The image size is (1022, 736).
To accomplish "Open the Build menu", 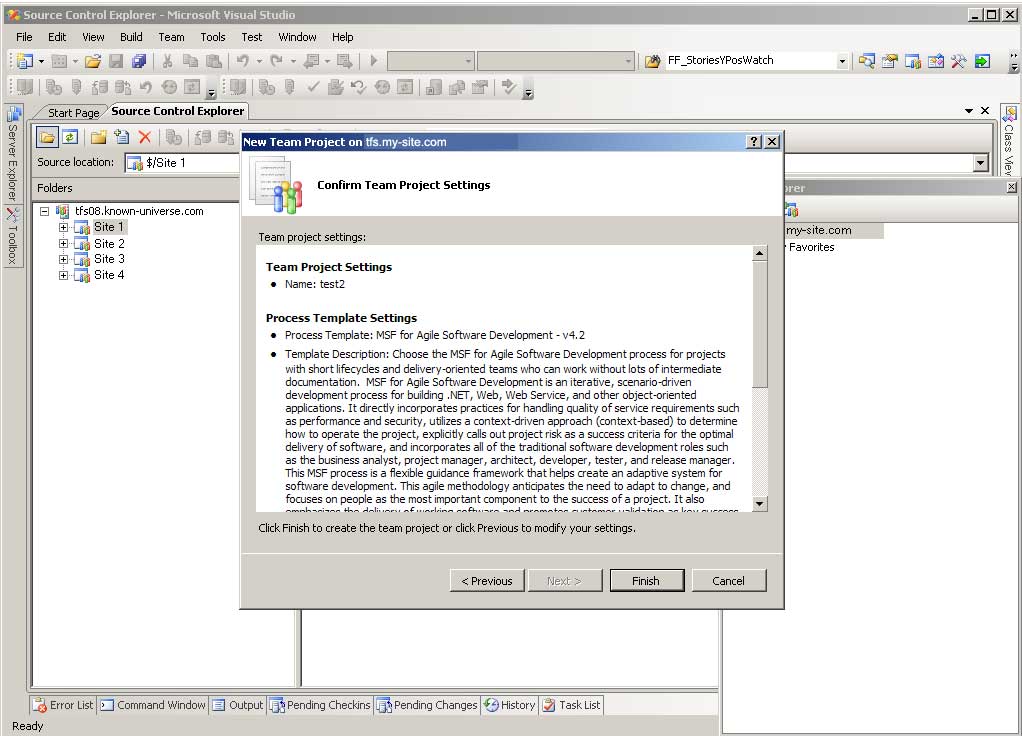I will click(131, 37).
